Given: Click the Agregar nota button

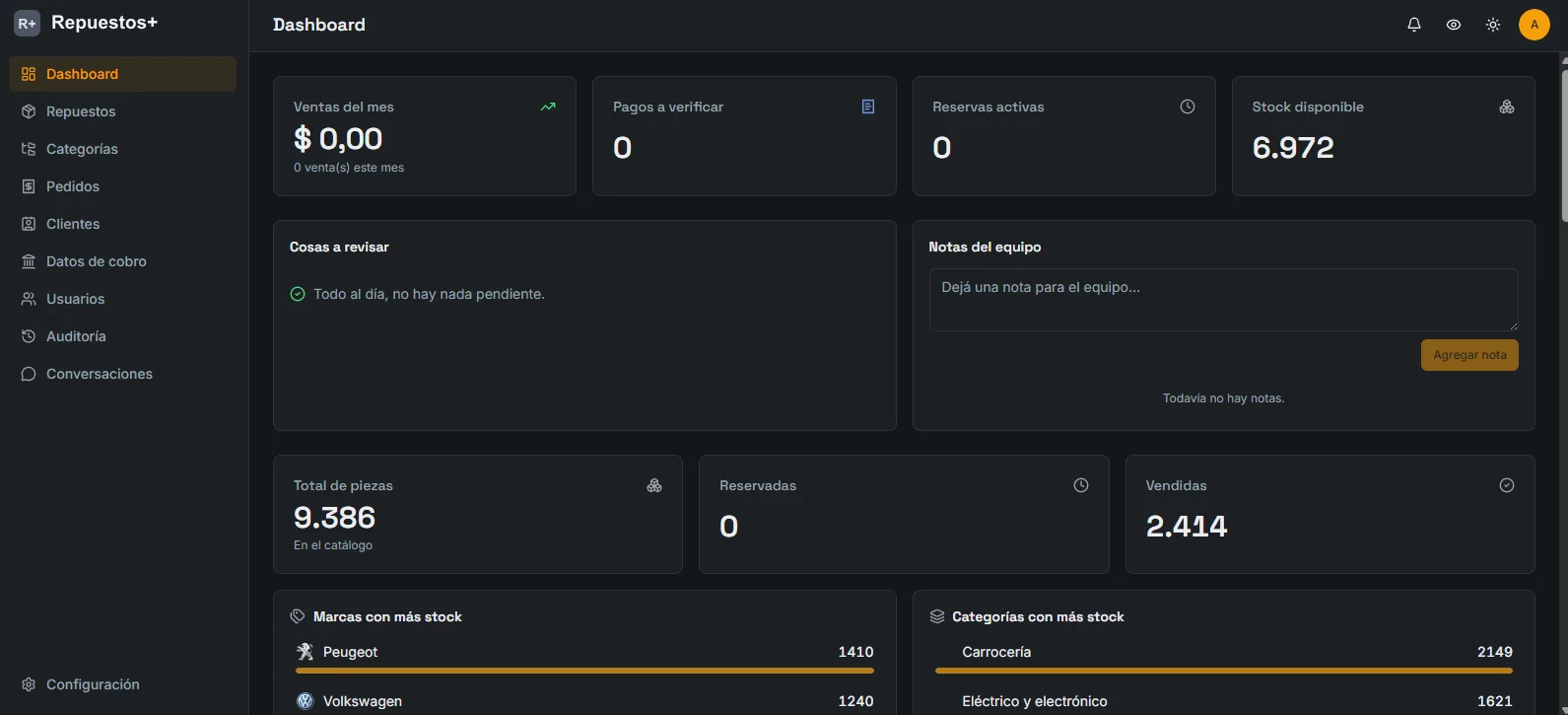Looking at the screenshot, I should pos(1469,355).
